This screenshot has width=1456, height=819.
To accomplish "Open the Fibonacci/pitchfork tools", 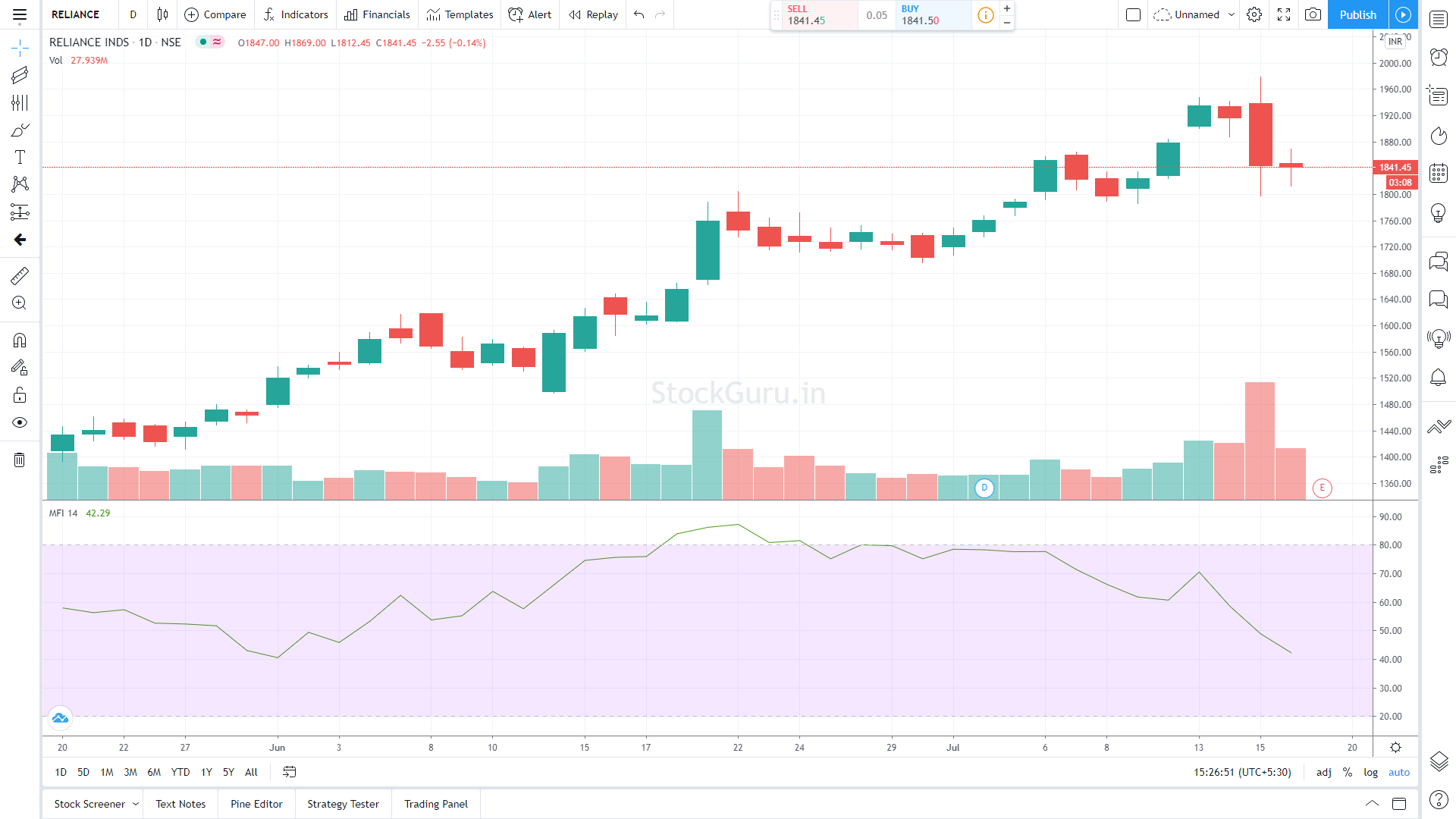I will click(20, 102).
